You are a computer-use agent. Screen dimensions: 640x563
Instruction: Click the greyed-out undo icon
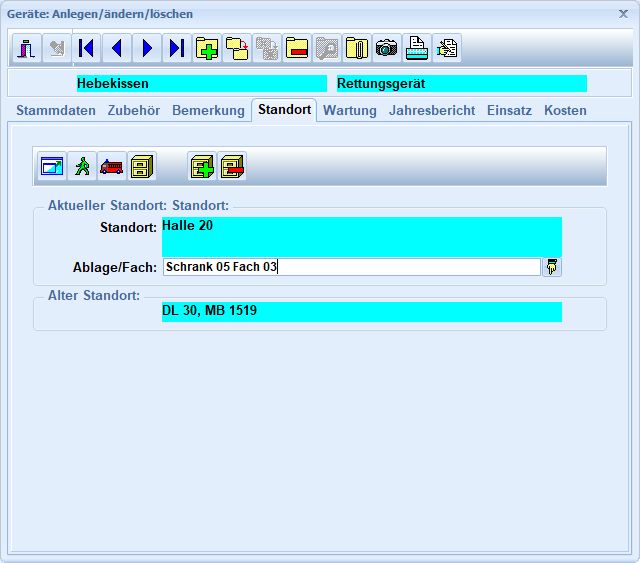57,48
